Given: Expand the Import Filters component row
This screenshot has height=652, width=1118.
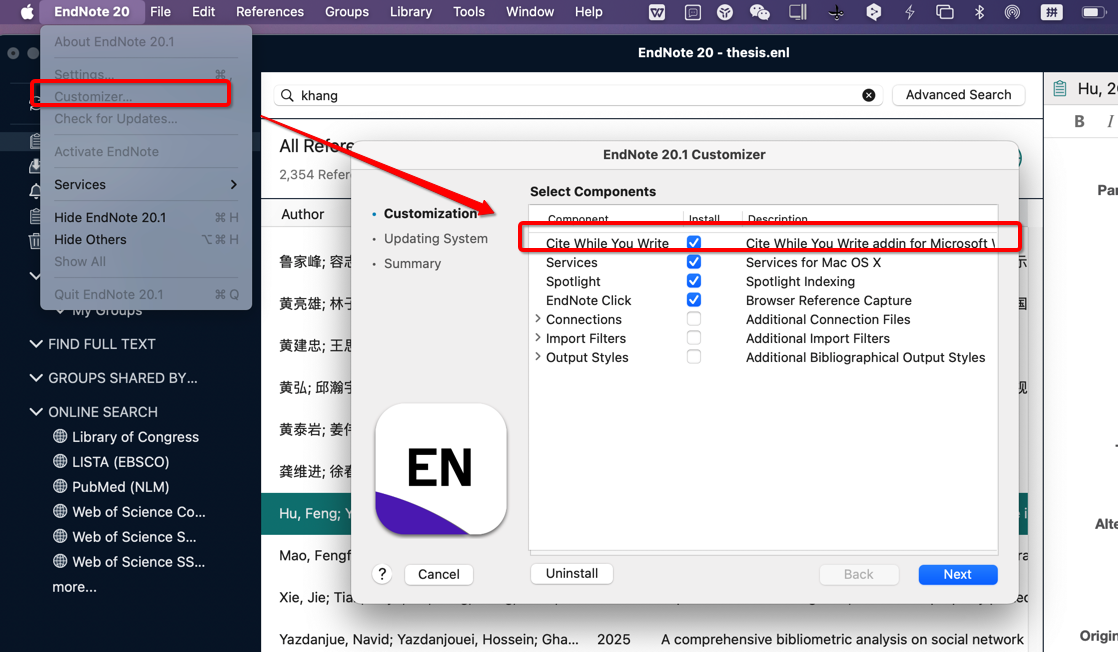Looking at the screenshot, I should 538,337.
